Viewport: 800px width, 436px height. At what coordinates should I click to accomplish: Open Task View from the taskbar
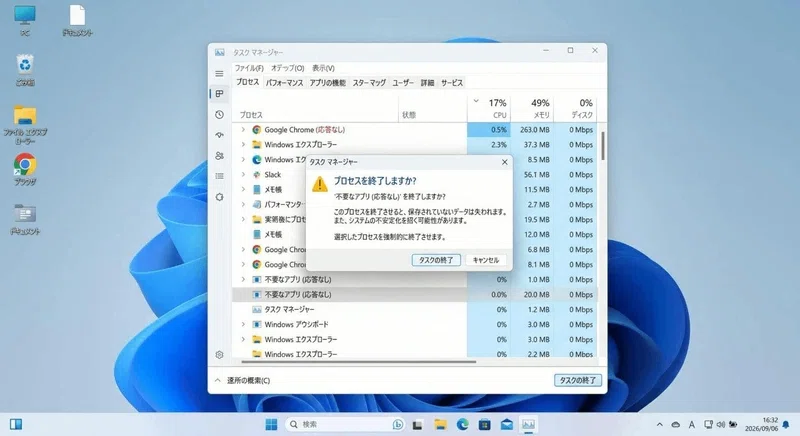[x=418, y=424]
